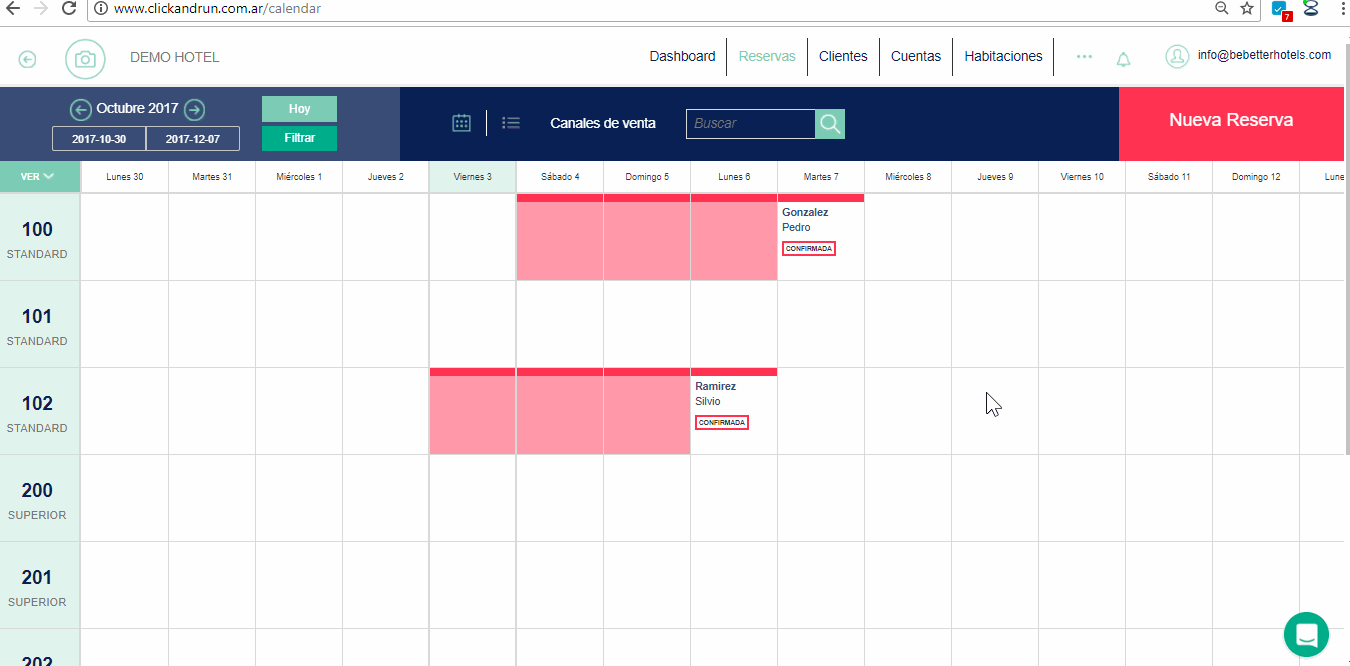This screenshot has width=1350, height=666.
Task: Click the Jueves 9 column header
Action: [995, 177]
